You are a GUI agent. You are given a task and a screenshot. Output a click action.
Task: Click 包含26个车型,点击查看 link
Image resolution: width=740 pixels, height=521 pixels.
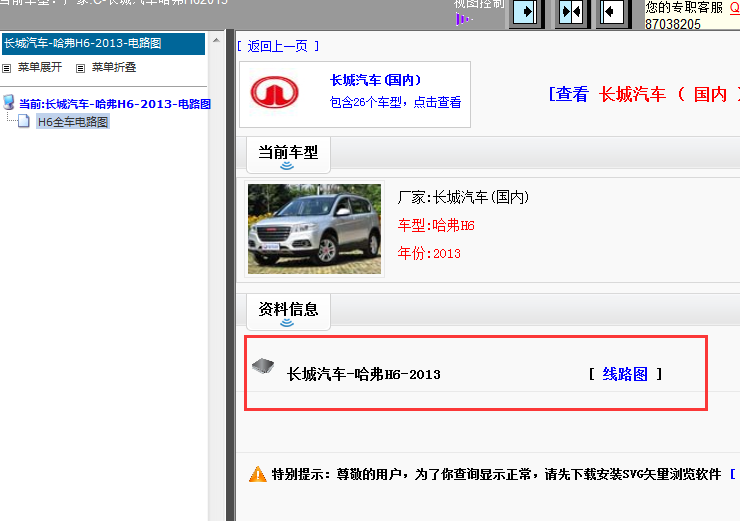[x=395, y=102]
